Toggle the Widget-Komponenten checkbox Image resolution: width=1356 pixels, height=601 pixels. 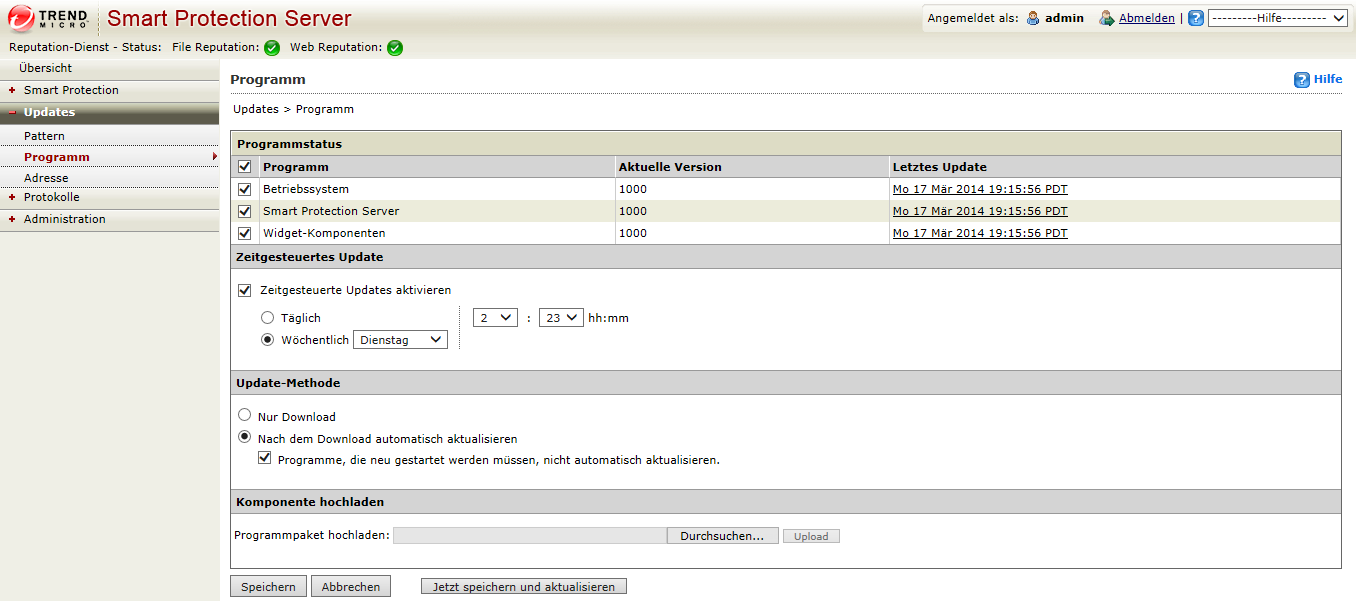click(245, 233)
